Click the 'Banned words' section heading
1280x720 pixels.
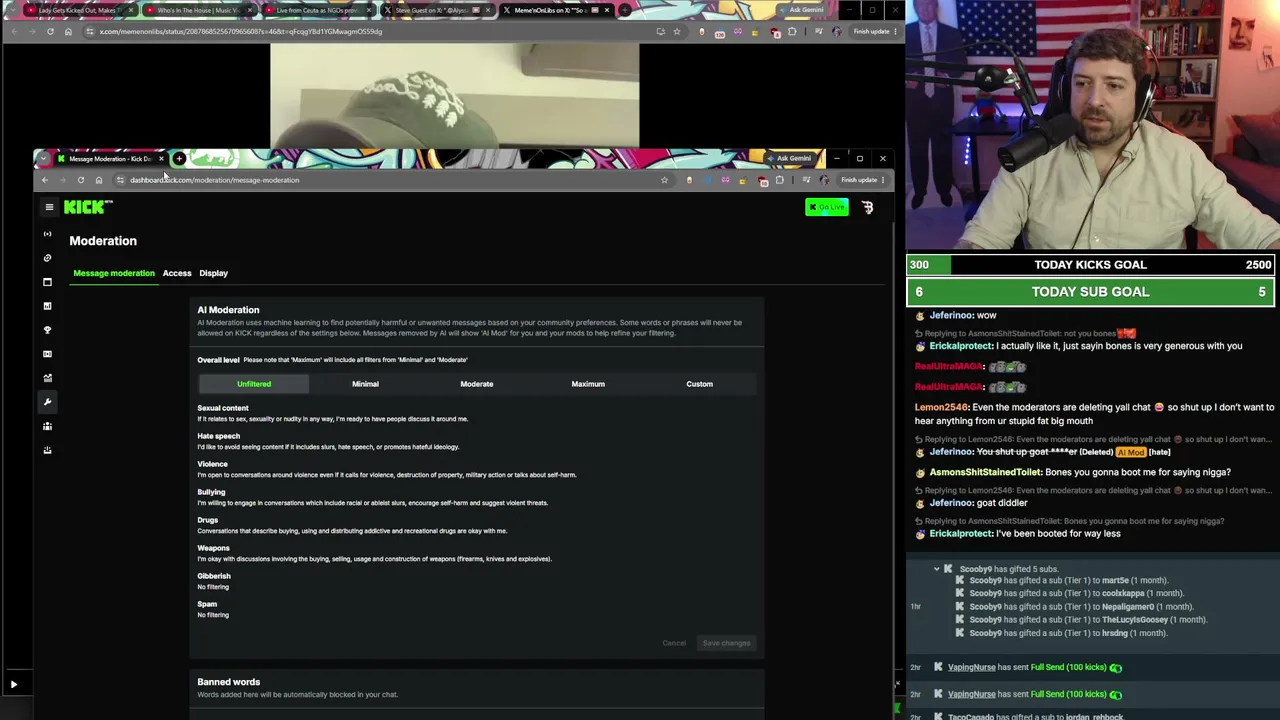(x=228, y=682)
